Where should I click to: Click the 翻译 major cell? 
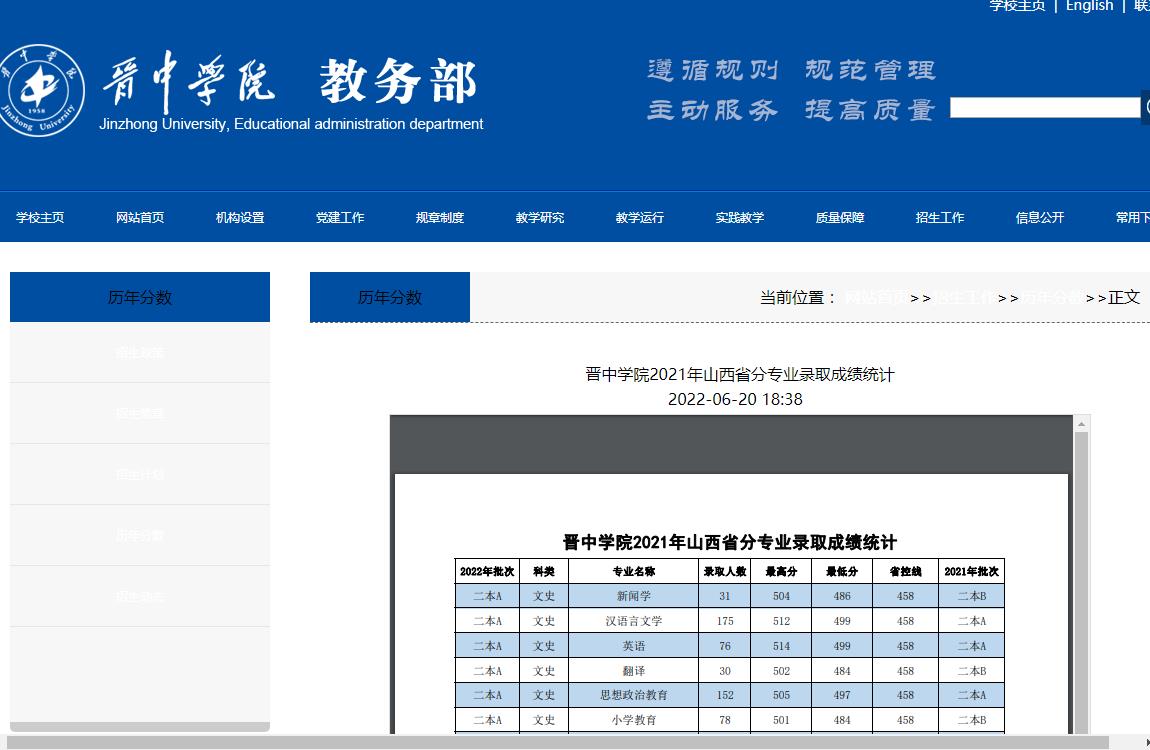pyautogui.click(x=634, y=671)
